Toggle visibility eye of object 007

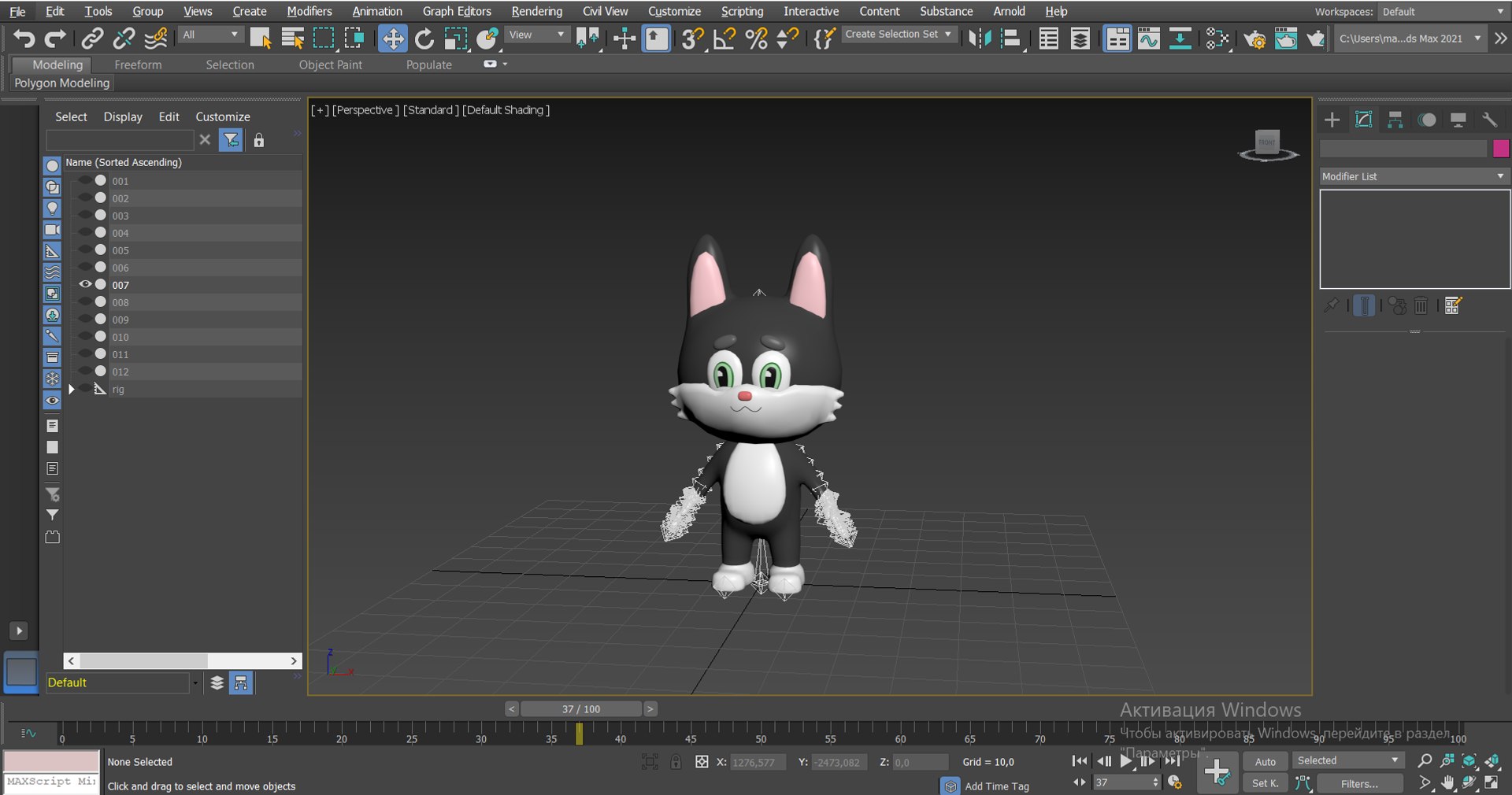(x=85, y=284)
